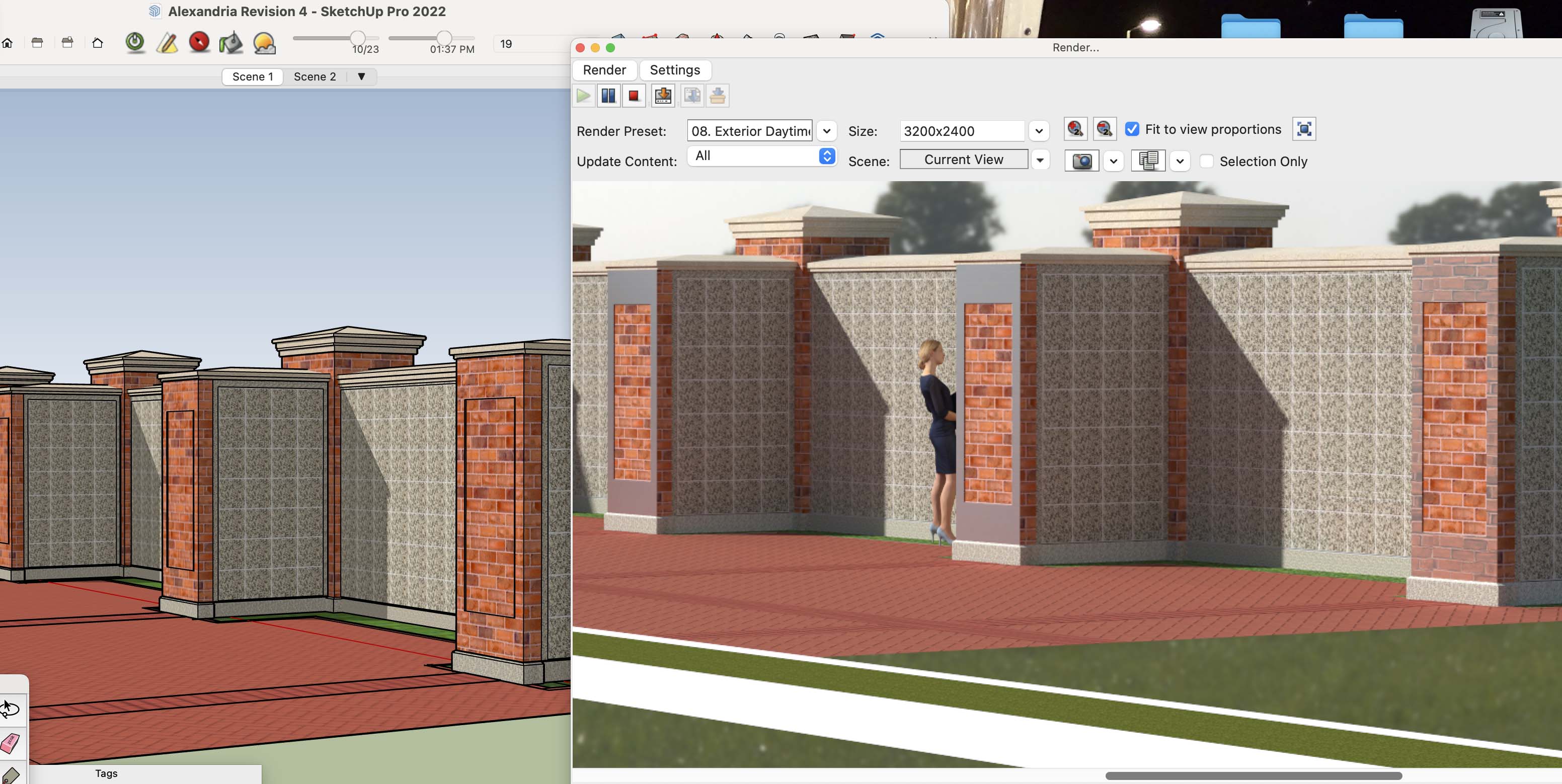Select the Orbit tool in left tool palette
Image resolution: width=1562 pixels, height=784 pixels.
tap(10, 709)
